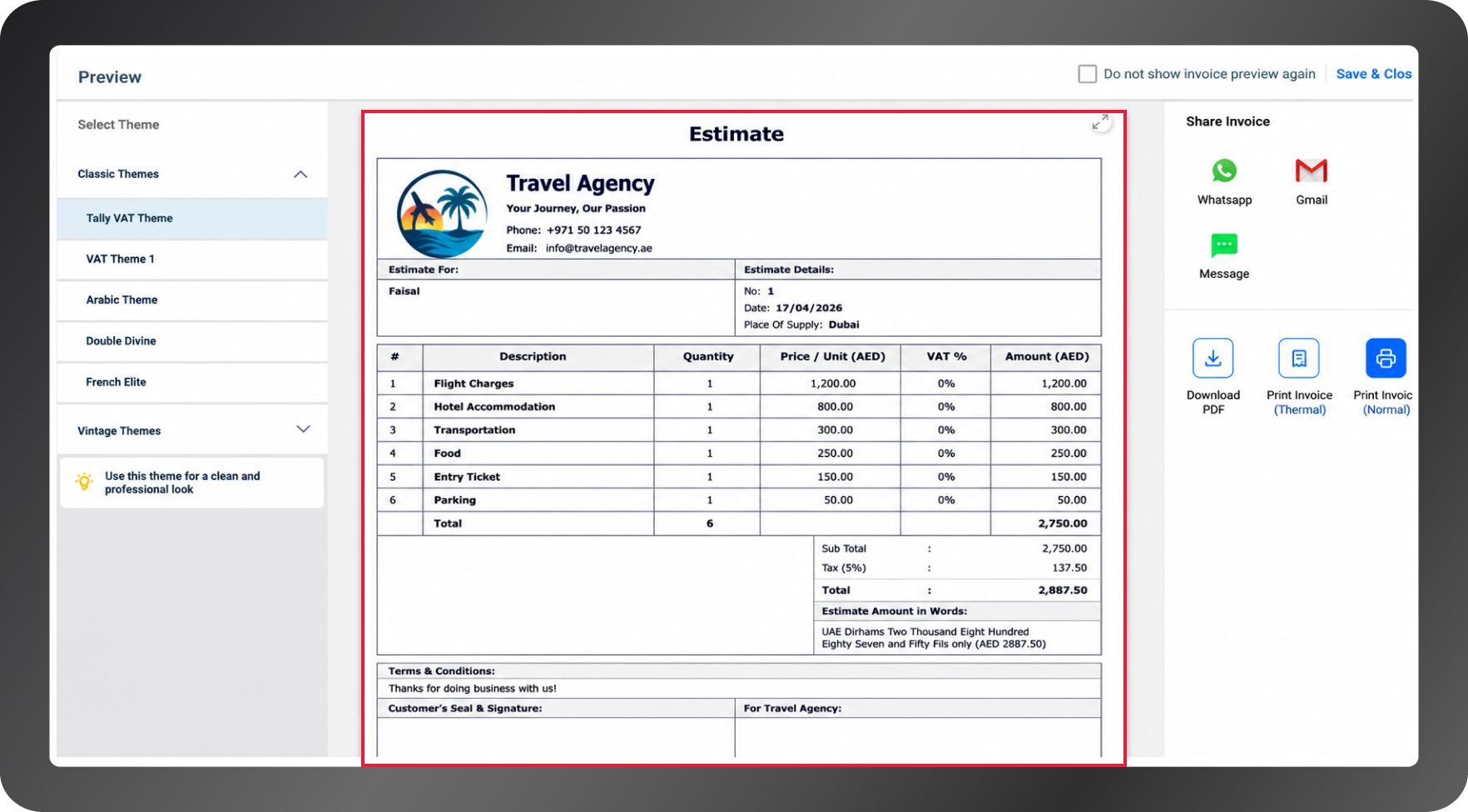Click email info@travelagency.ae
The image size is (1468, 812).
[x=598, y=248]
